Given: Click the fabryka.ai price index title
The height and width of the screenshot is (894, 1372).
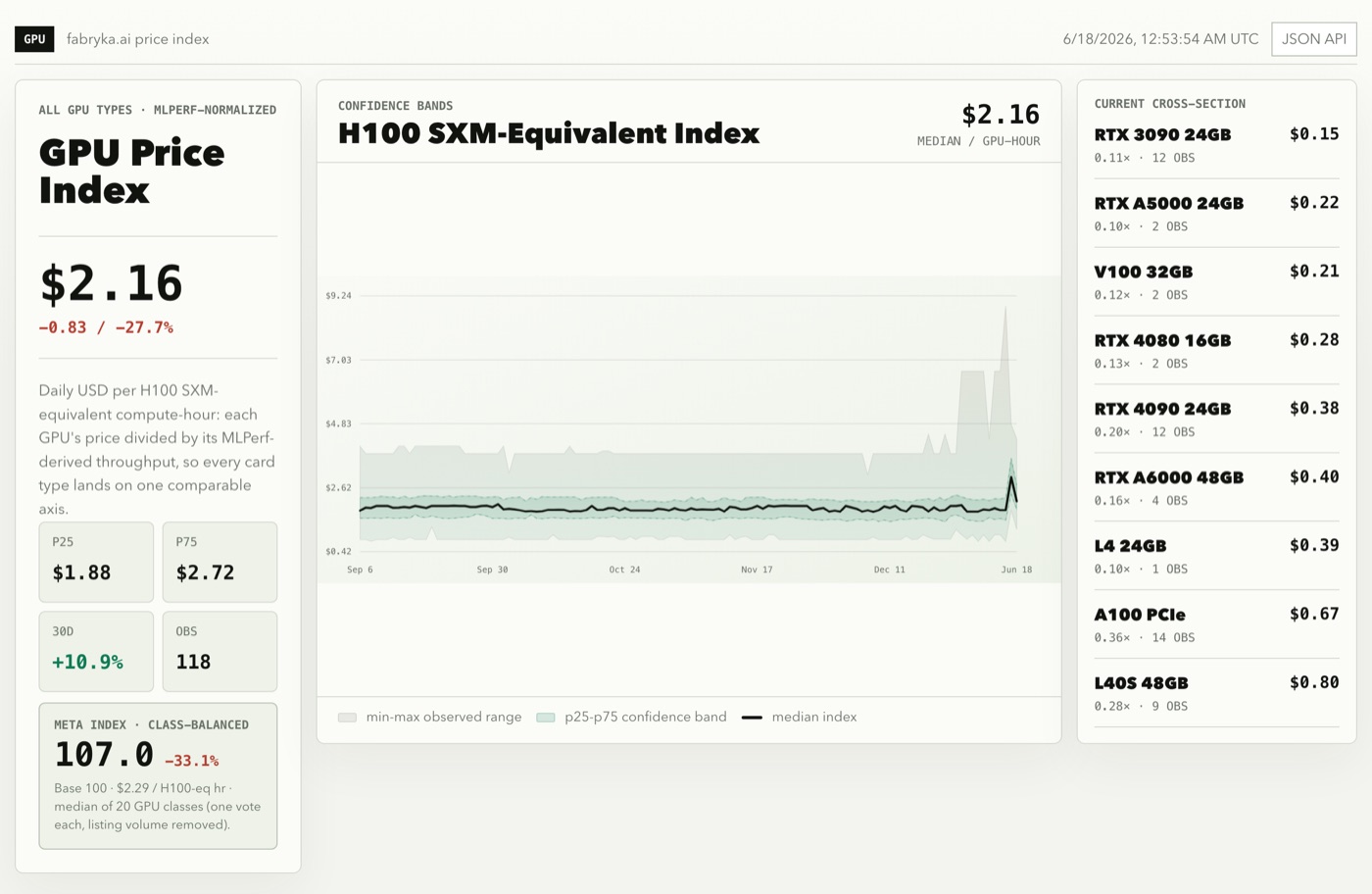Looking at the screenshot, I should 138,39.
